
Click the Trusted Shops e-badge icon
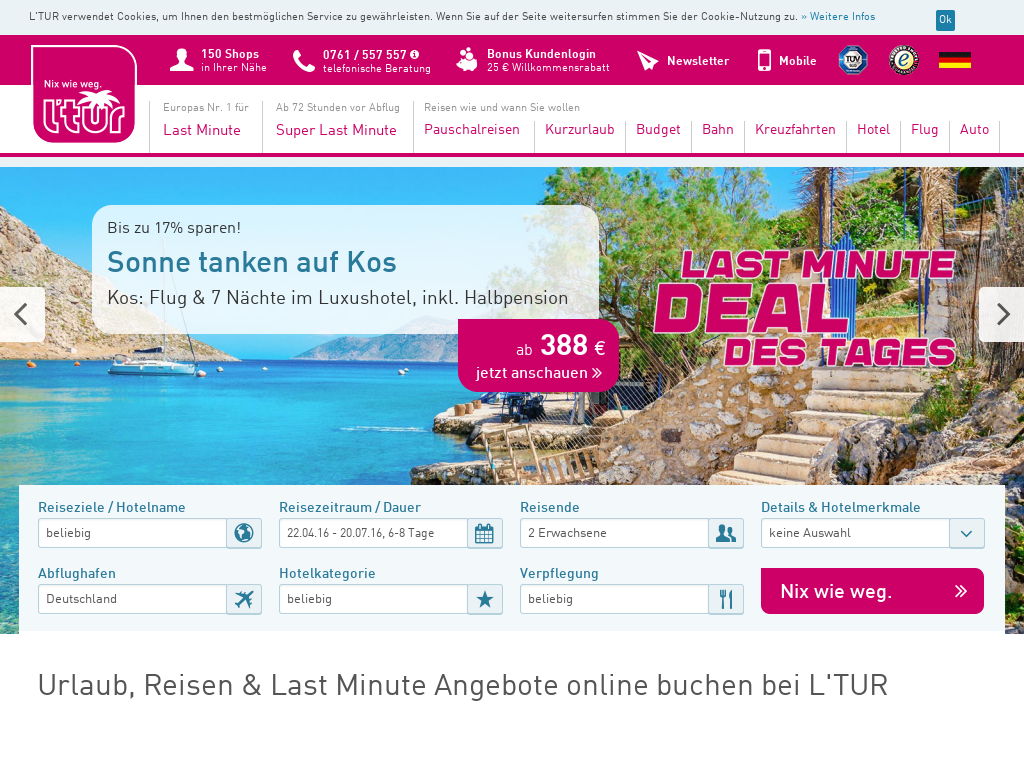904,60
